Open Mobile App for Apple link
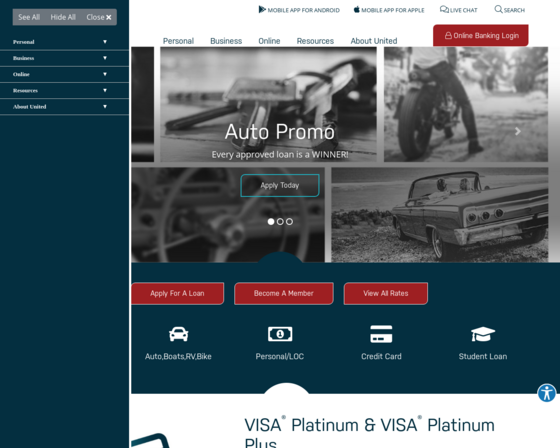Viewport: 560px width, 448px height. coord(389,10)
